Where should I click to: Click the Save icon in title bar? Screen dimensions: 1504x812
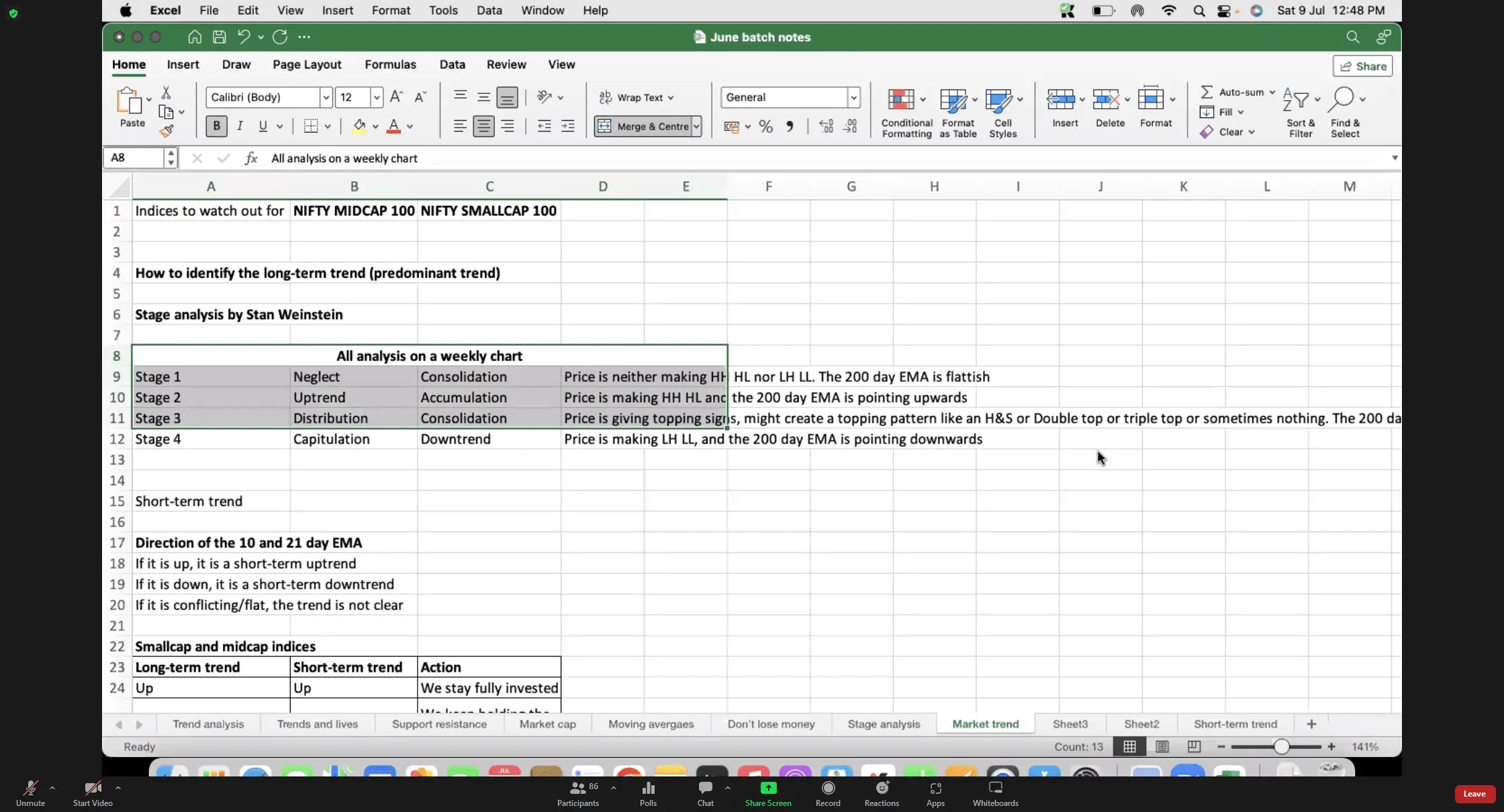(x=219, y=37)
